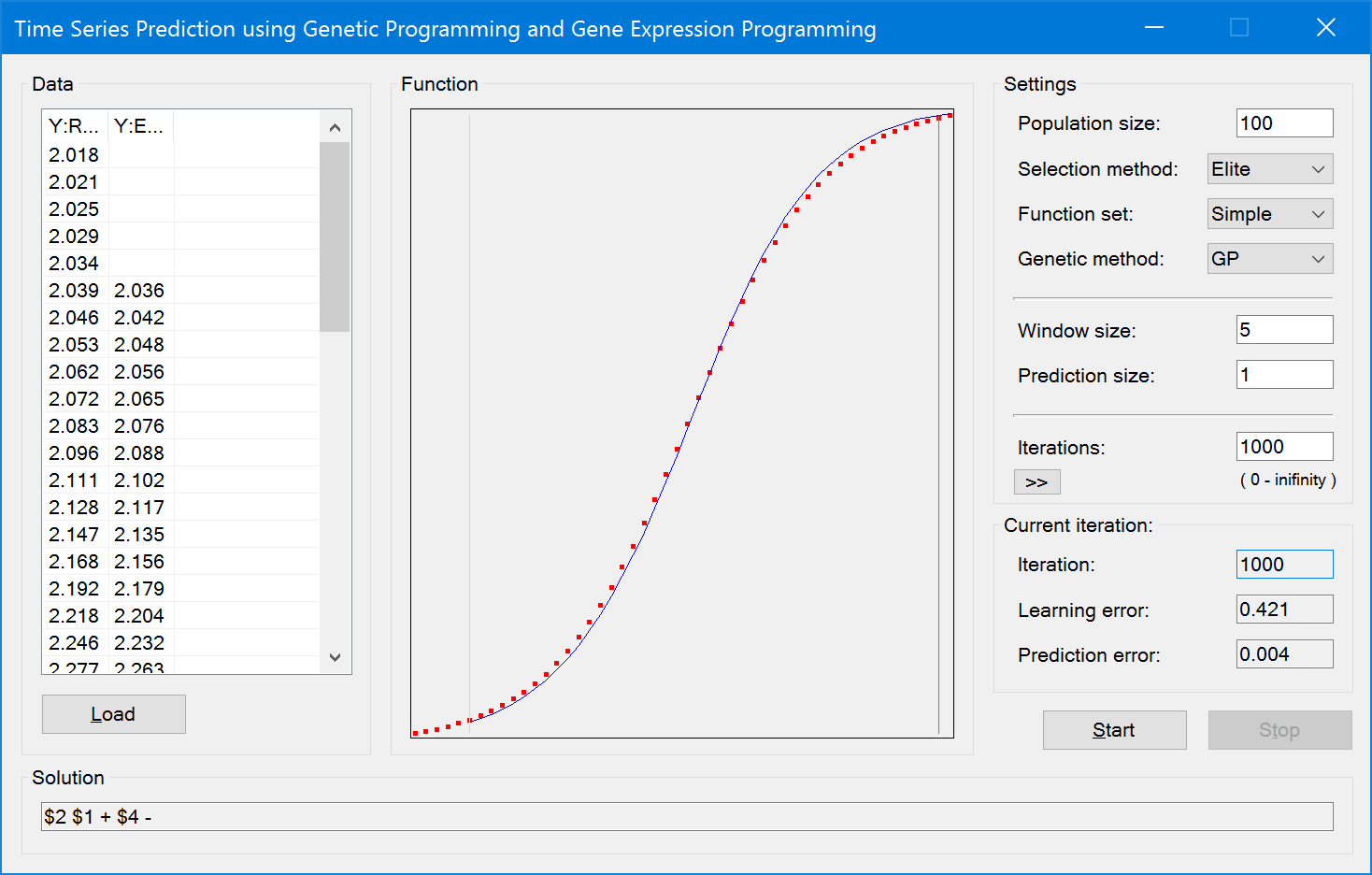Click the Solution expression text box
This screenshot has height=875, width=1372.
coord(687,817)
